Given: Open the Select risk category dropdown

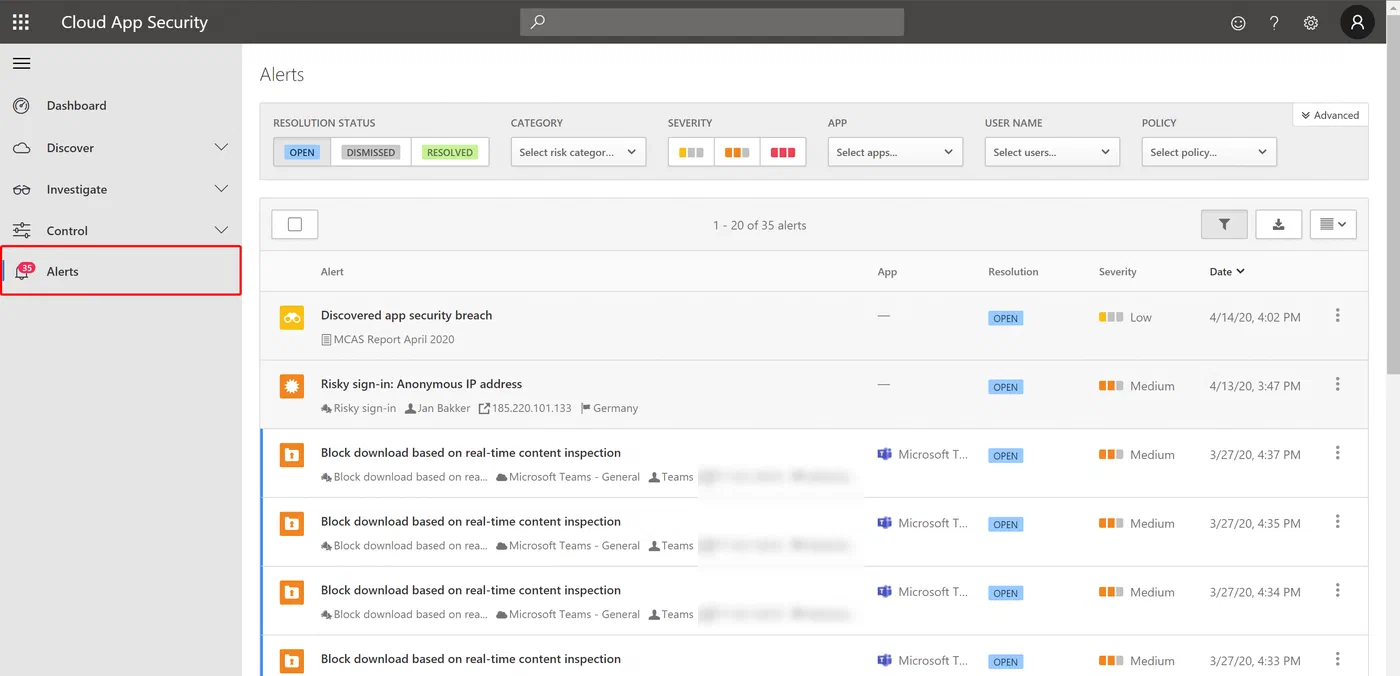Looking at the screenshot, I should tap(578, 152).
